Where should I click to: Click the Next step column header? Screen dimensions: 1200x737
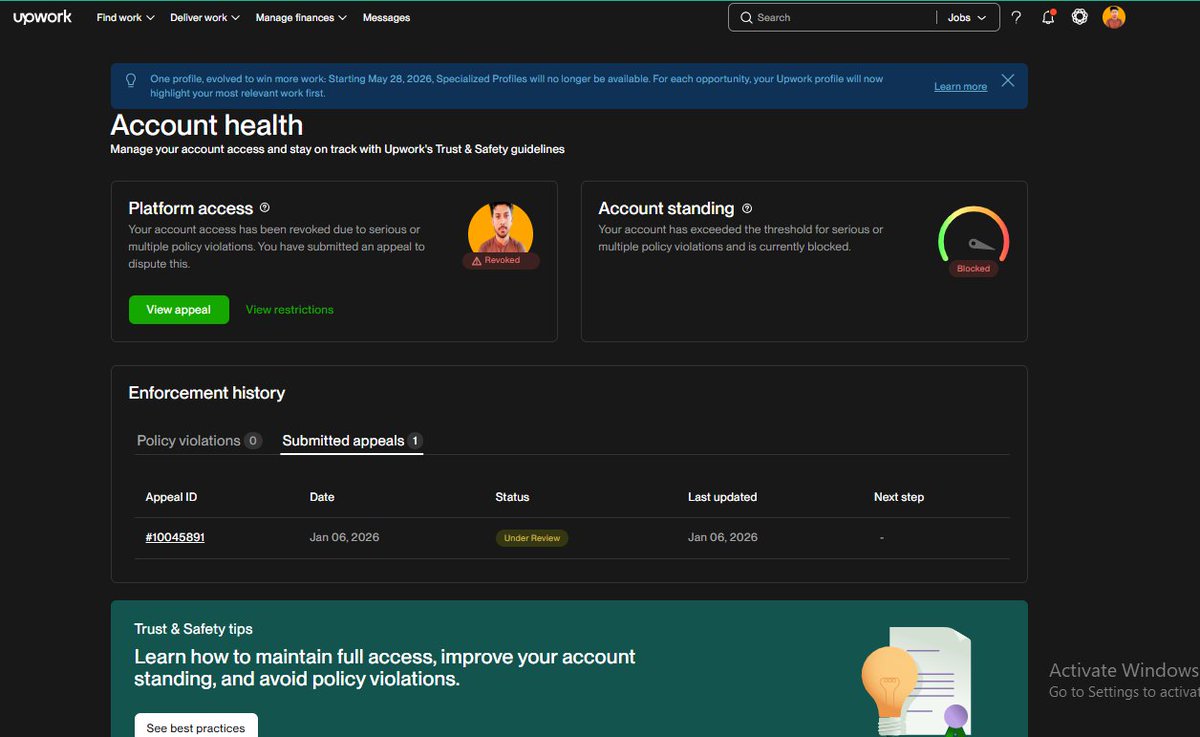coord(899,497)
